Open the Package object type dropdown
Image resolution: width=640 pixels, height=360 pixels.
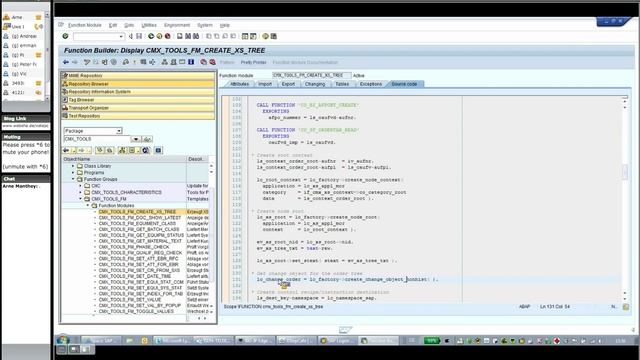coord(119,131)
